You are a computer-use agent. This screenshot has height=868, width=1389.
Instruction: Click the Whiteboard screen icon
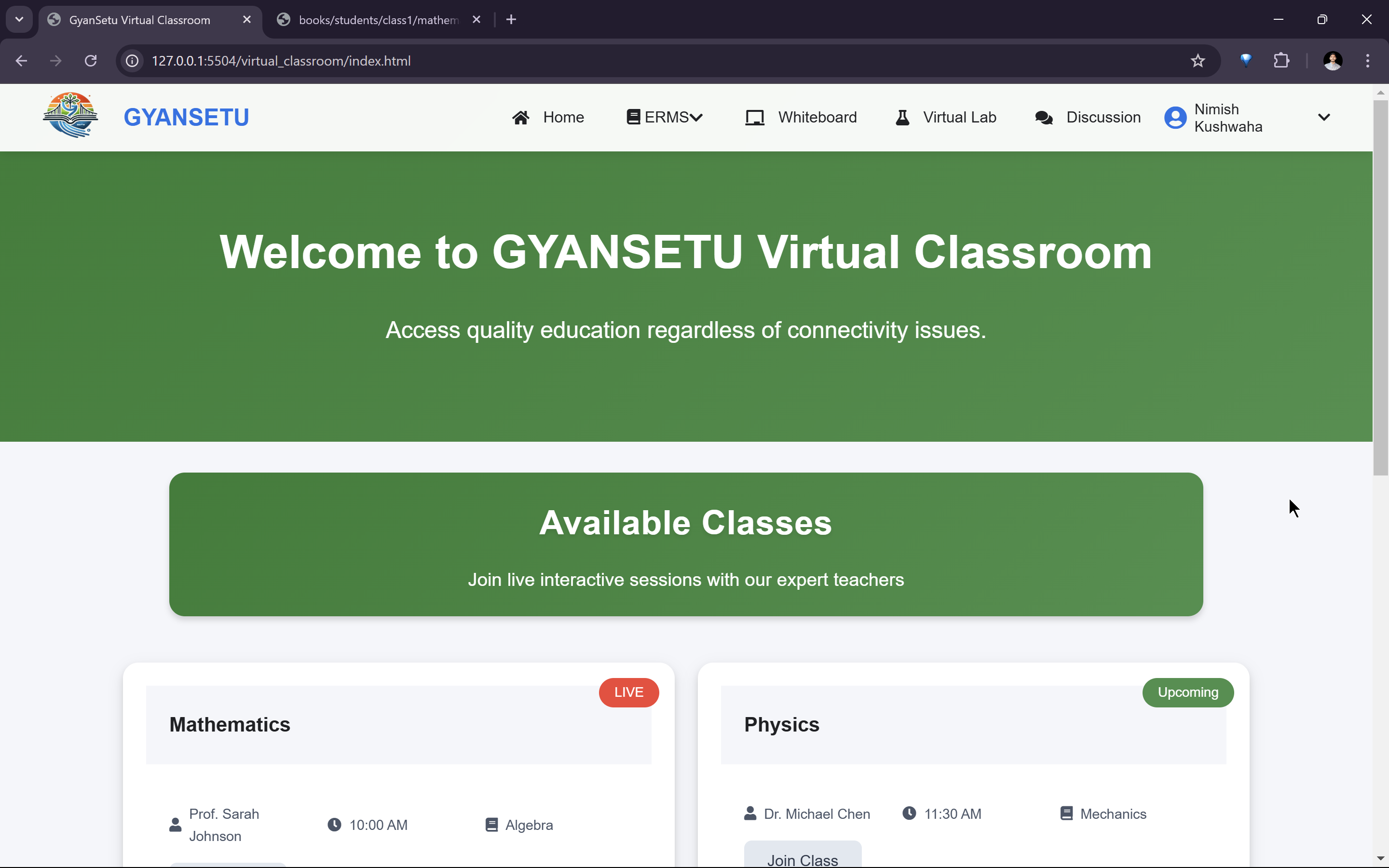[754, 118]
